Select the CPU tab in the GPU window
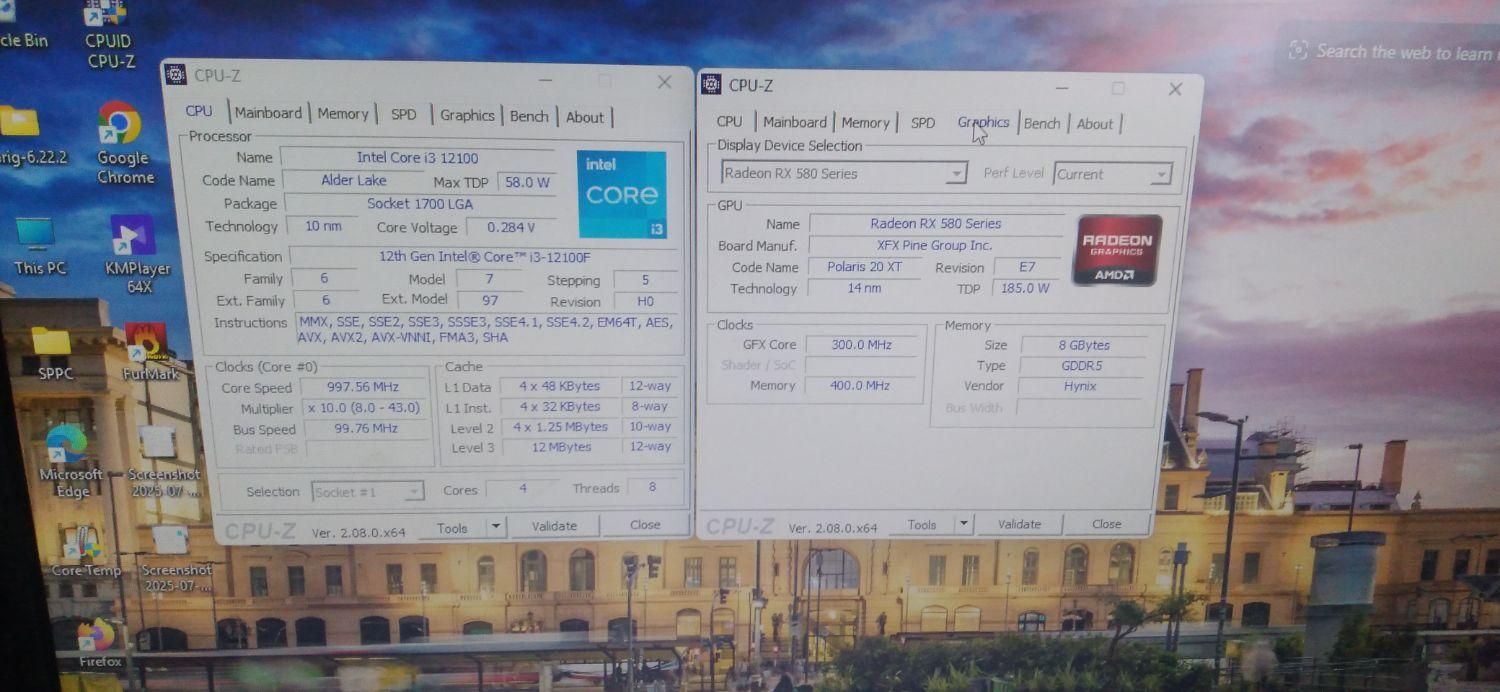Image resolution: width=1500 pixels, height=692 pixels. coord(730,122)
